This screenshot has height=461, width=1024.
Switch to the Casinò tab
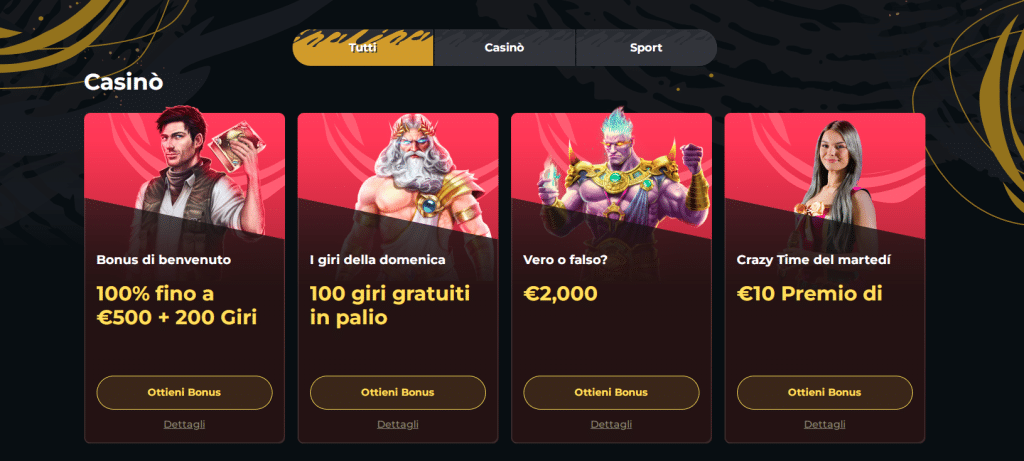point(504,48)
